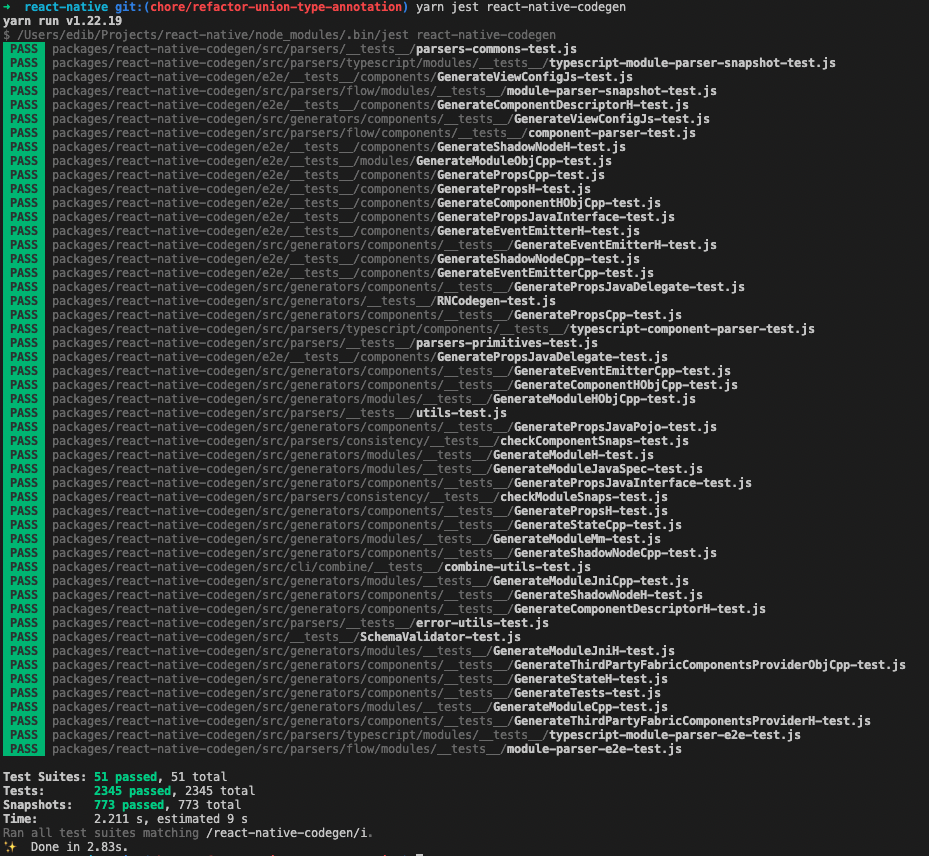
Task: Click file name parsers-commons-test.js
Action: click(496, 49)
